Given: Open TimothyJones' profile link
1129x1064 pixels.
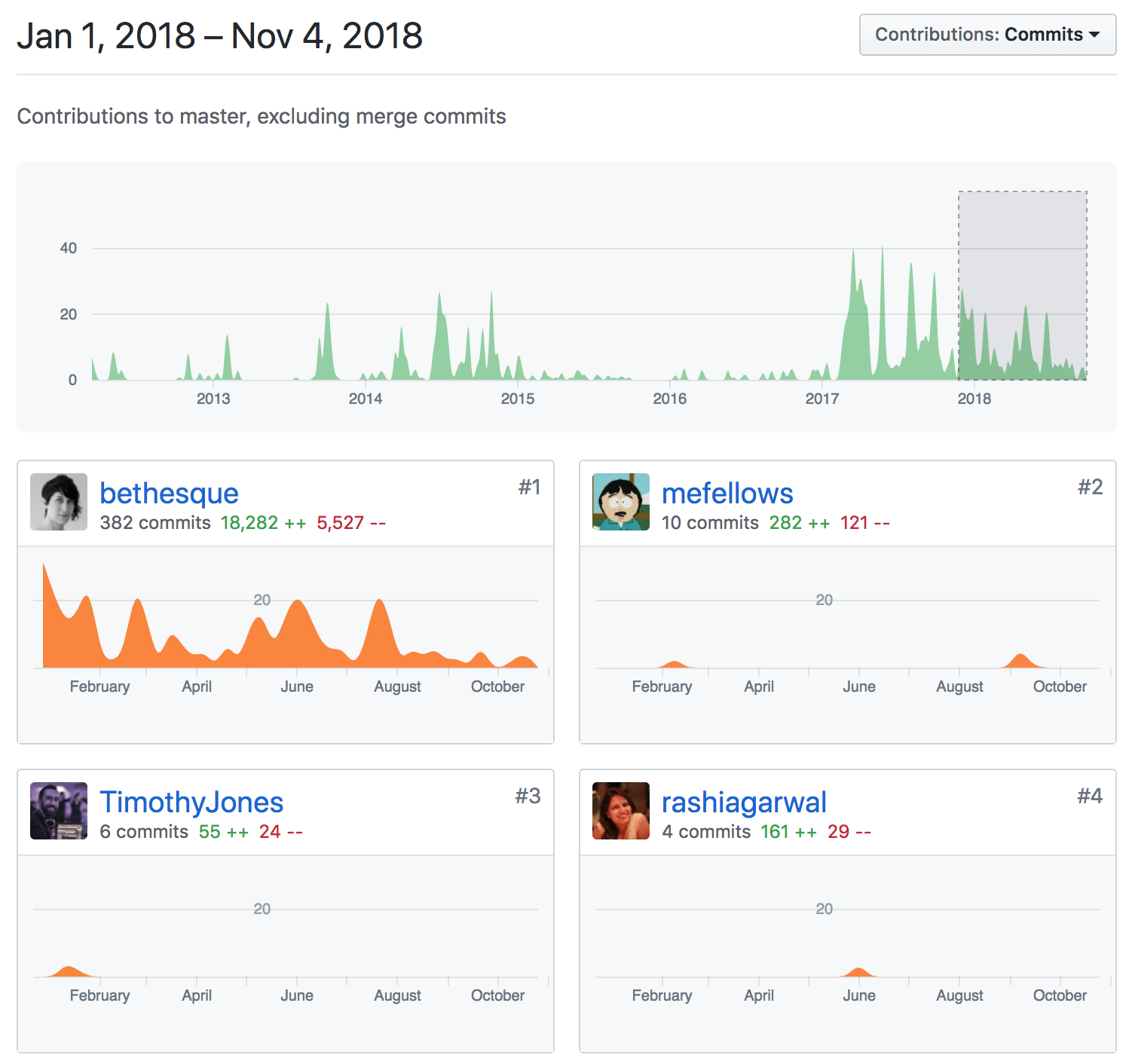Looking at the screenshot, I should click(x=191, y=802).
